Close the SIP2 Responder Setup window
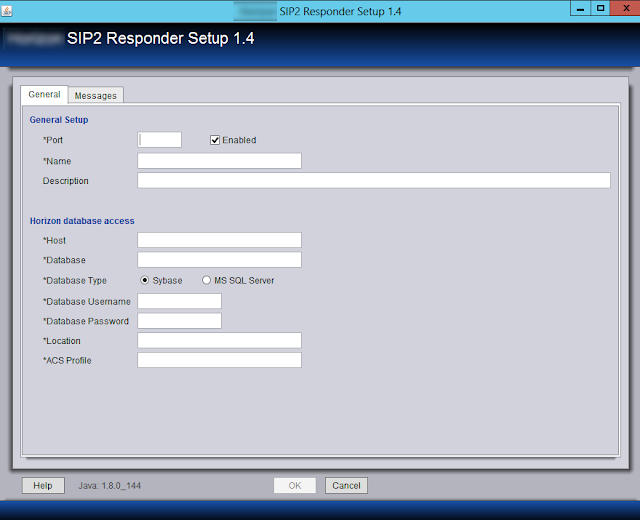 point(625,9)
